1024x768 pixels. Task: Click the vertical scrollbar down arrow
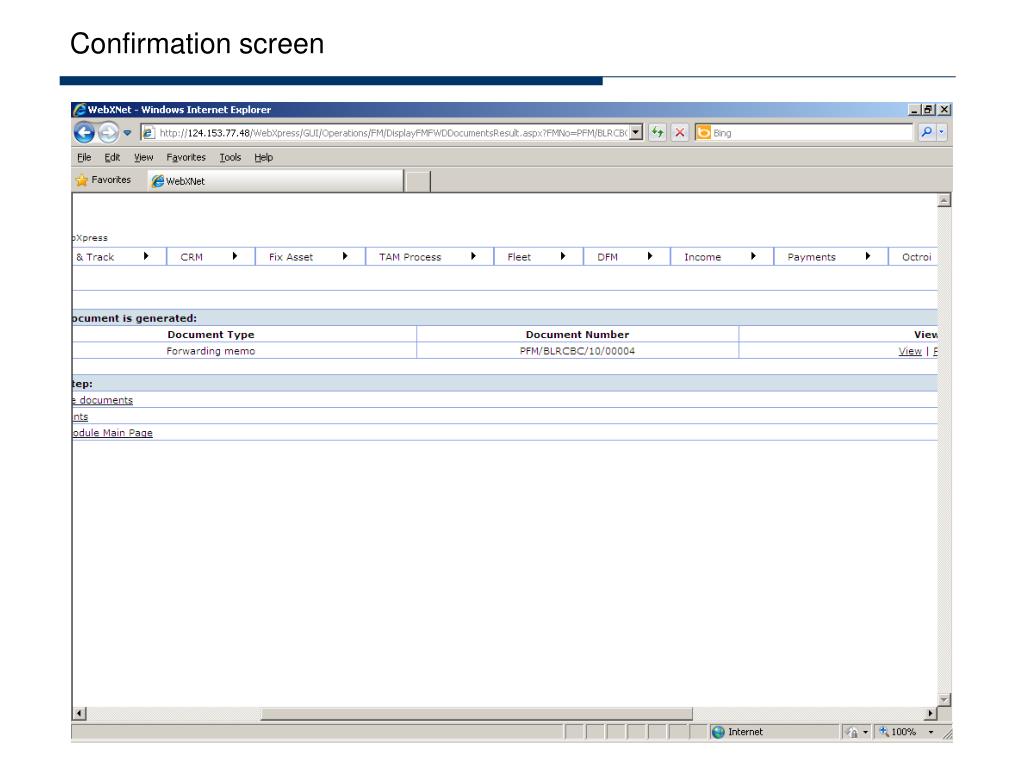944,699
